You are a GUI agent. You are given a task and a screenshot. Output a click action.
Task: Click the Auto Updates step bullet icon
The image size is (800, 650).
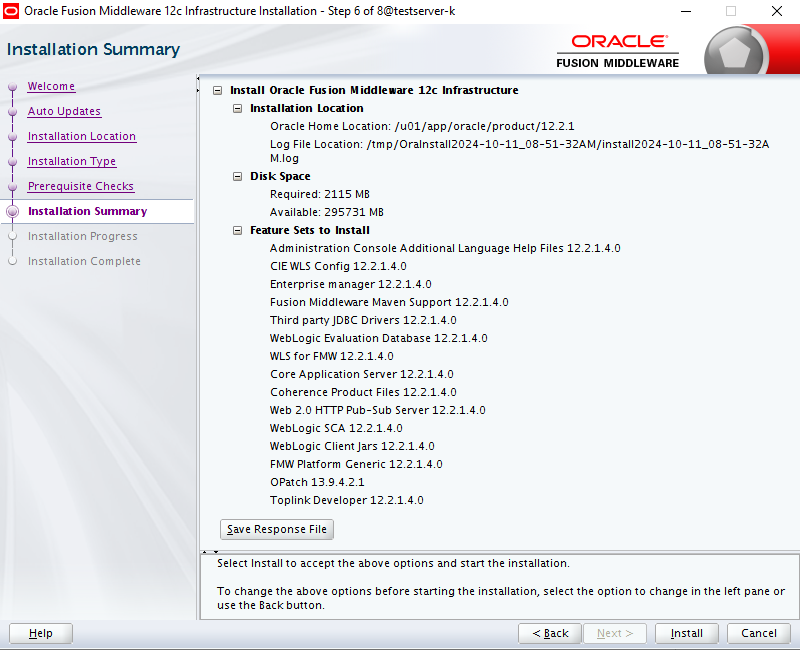(13, 112)
